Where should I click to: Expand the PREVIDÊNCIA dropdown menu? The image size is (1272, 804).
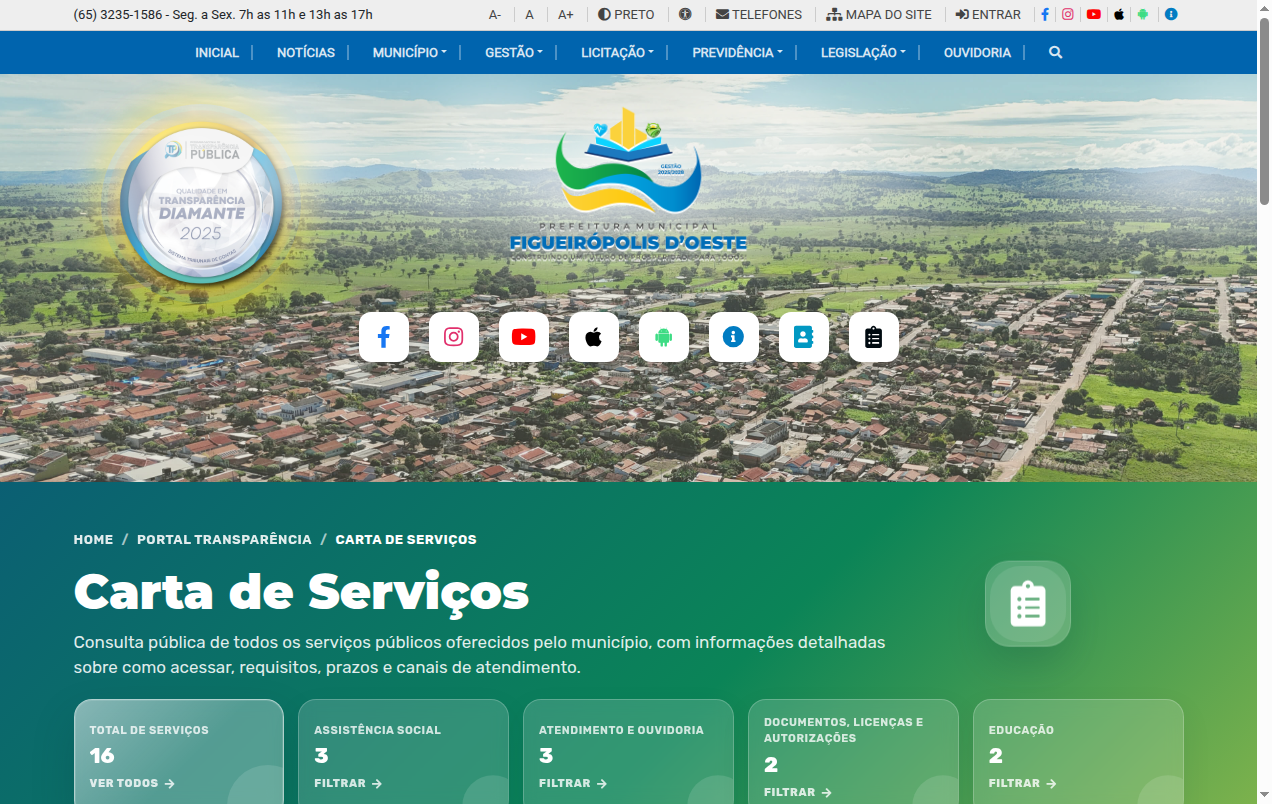tap(737, 53)
